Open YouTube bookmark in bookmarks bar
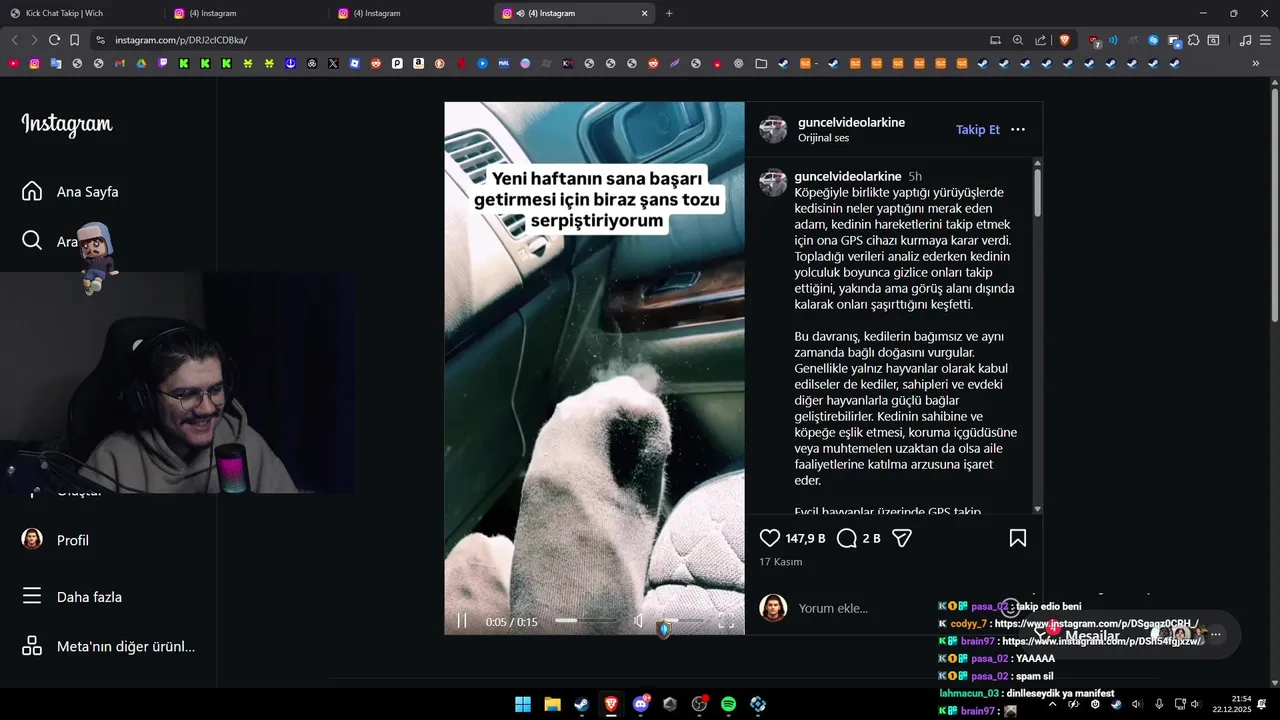 (13, 63)
